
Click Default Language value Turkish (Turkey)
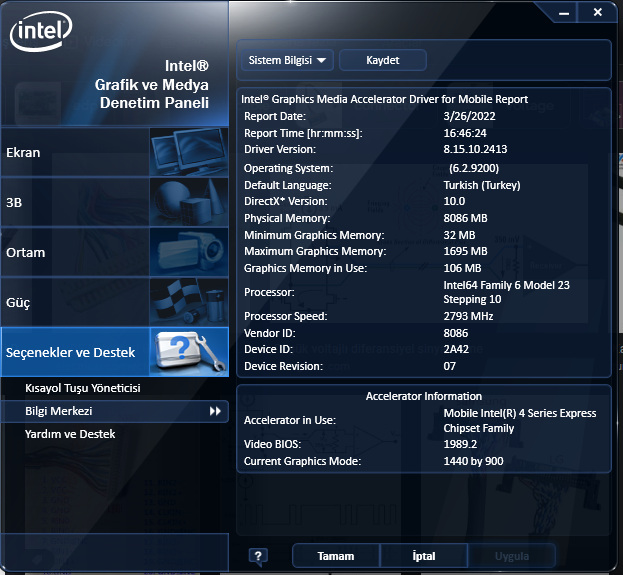coord(482,185)
